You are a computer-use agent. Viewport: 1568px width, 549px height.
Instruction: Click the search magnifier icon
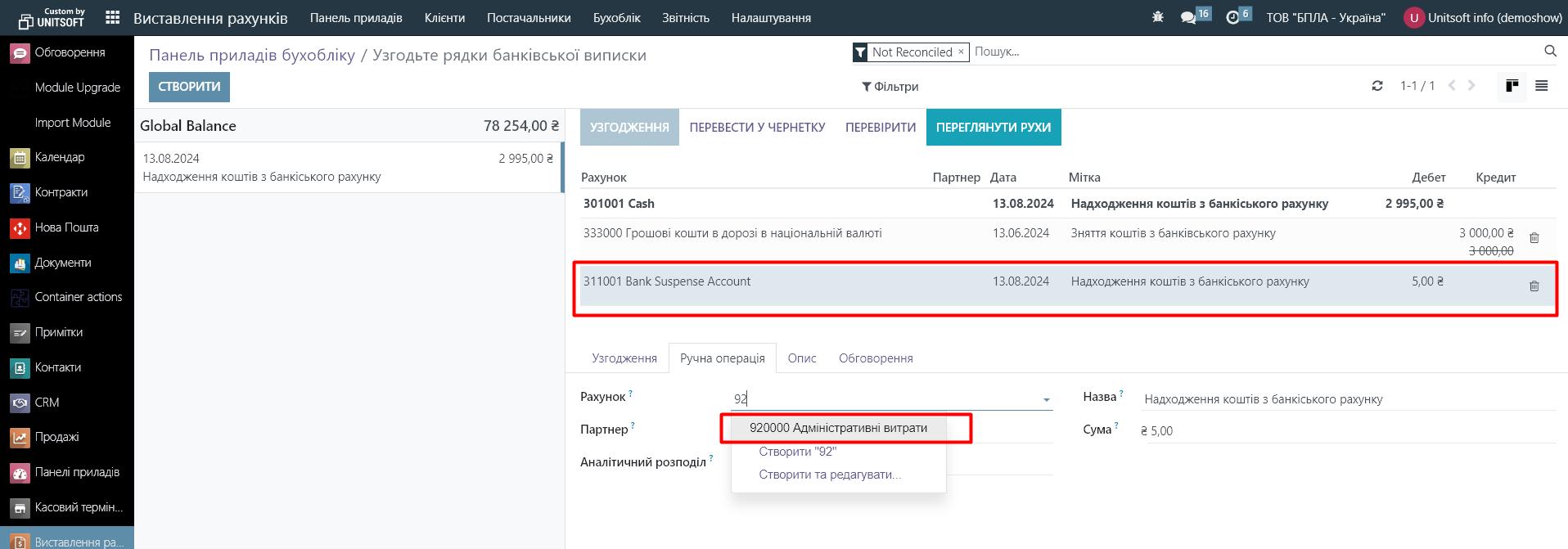(1550, 51)
